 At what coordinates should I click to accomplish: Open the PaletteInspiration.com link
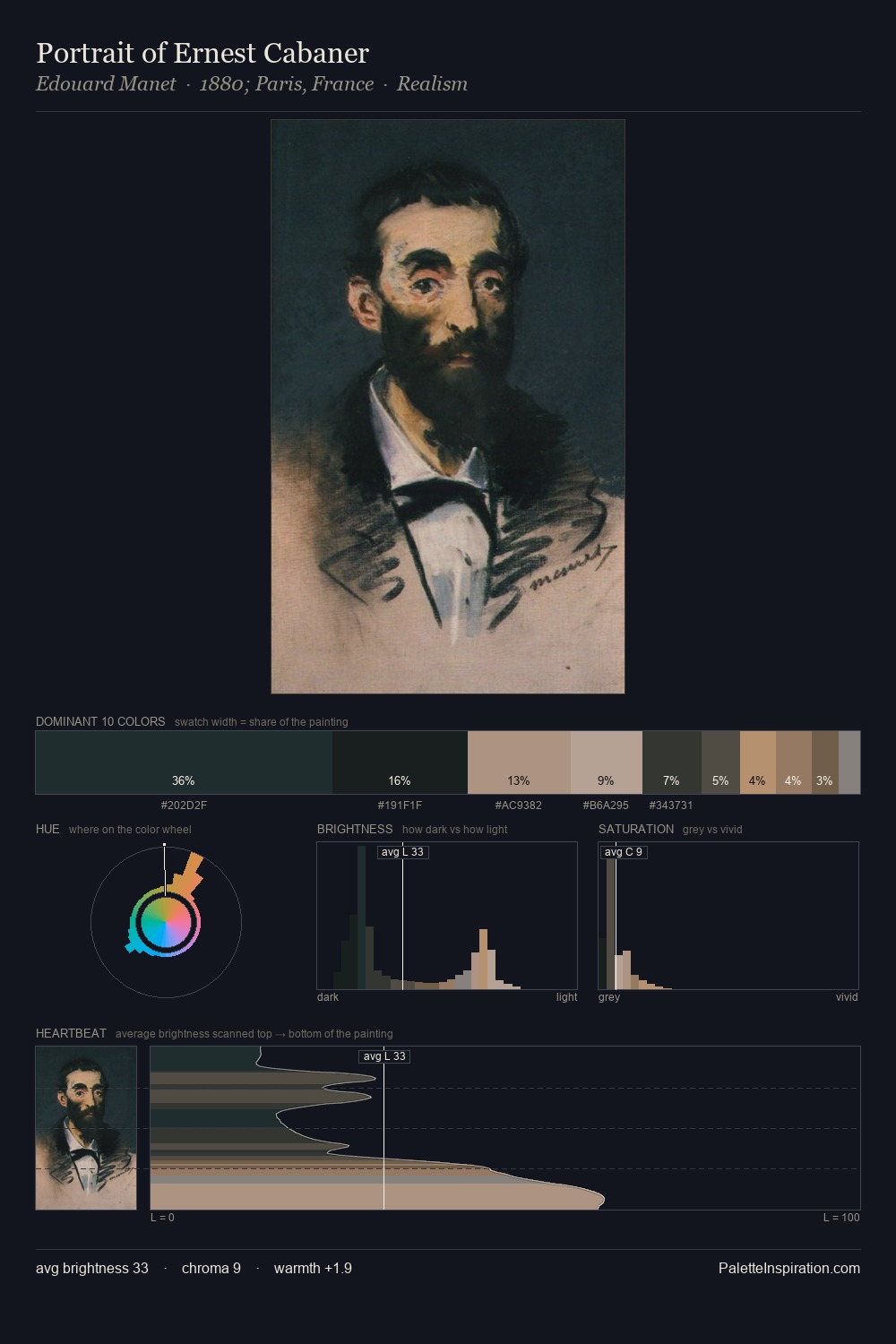tap(789, 1268)
